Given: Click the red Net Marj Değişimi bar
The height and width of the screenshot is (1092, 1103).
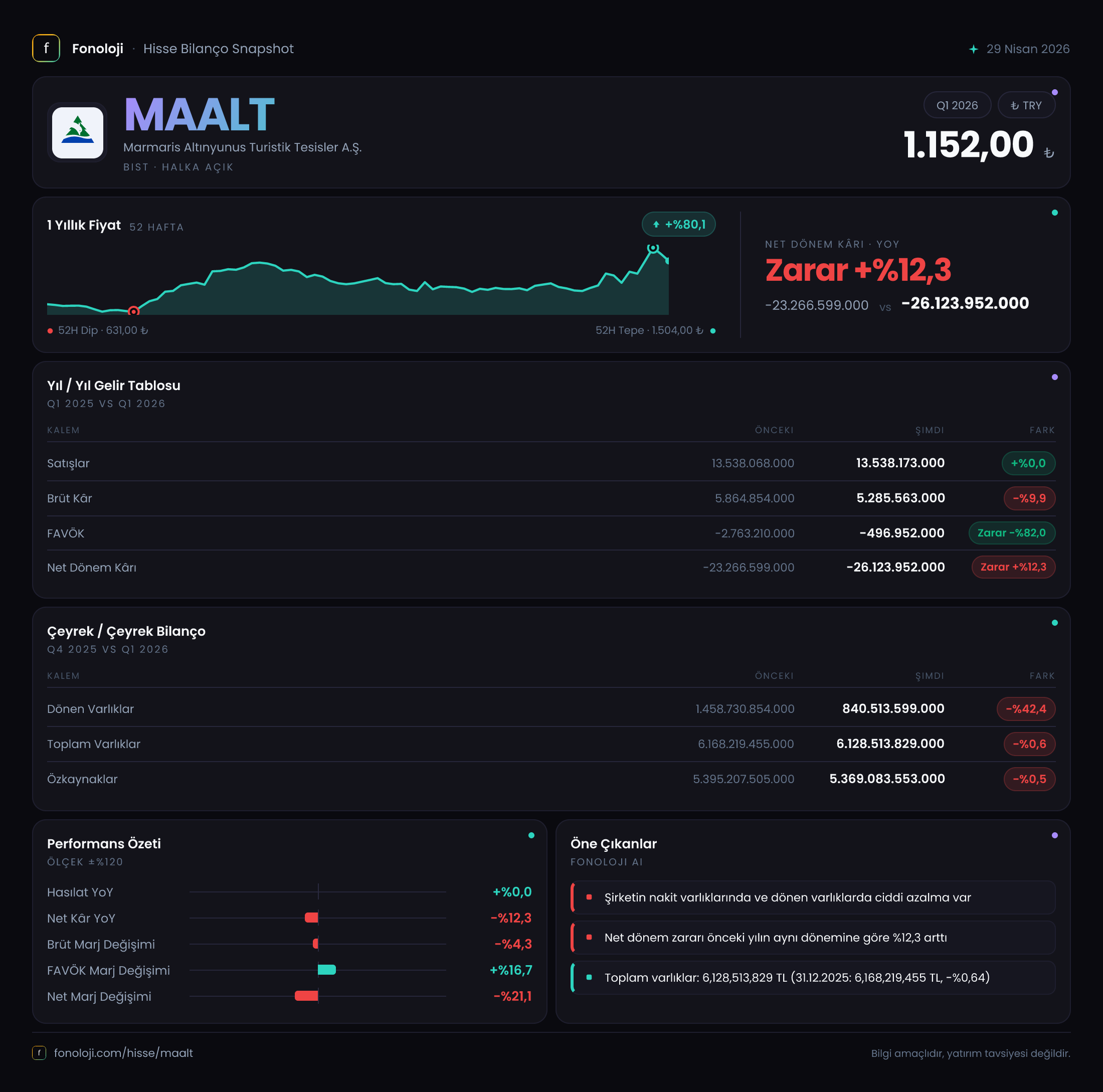Looking at the screenshot, I should coord(306,996).
